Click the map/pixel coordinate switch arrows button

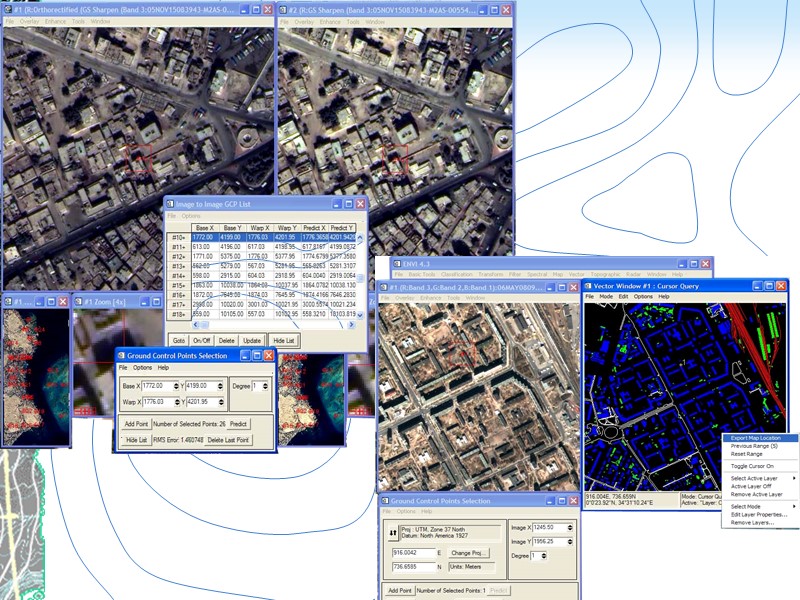click(392, 533)
